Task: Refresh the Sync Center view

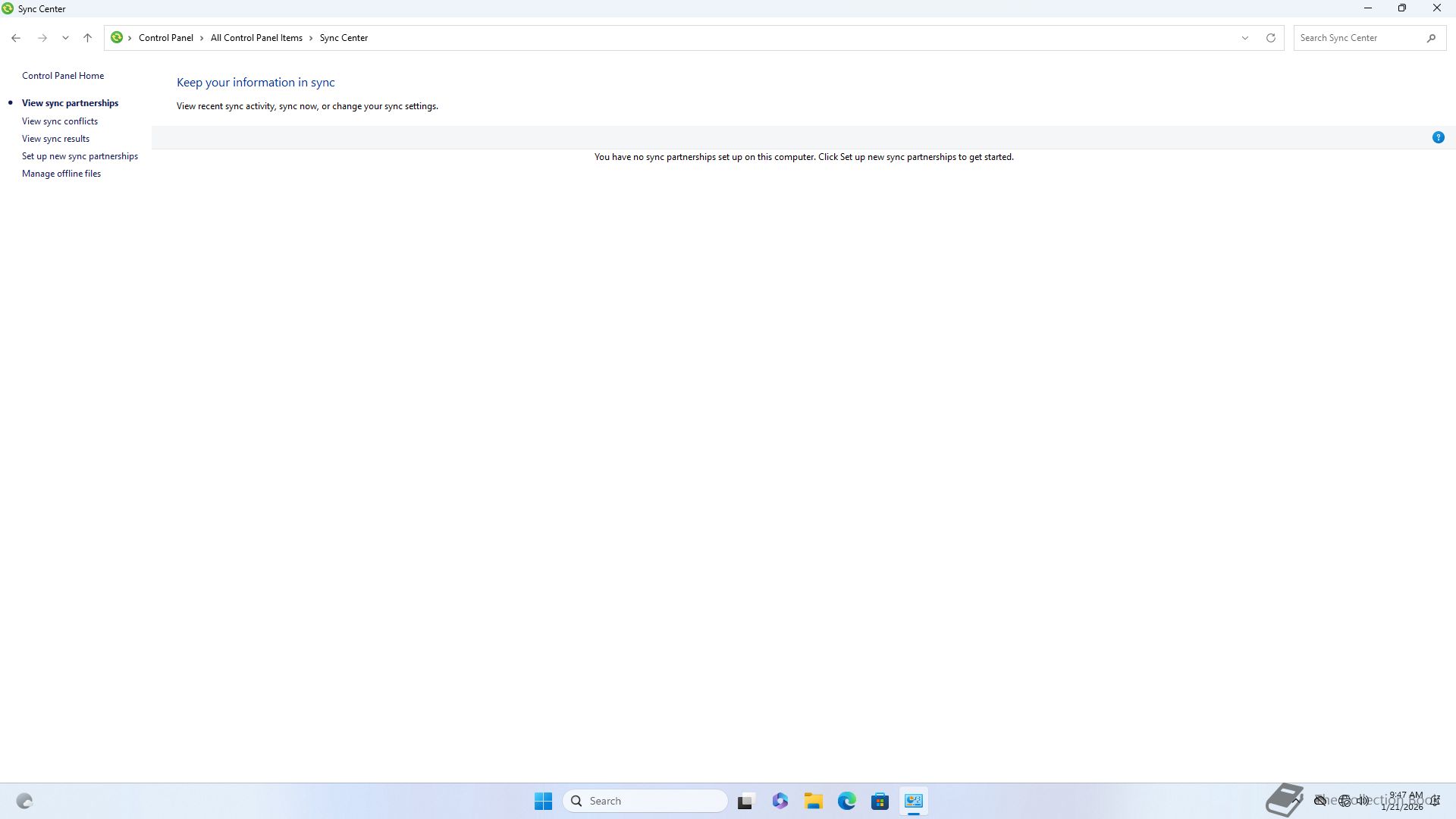Action: [x=1270, y=38]
